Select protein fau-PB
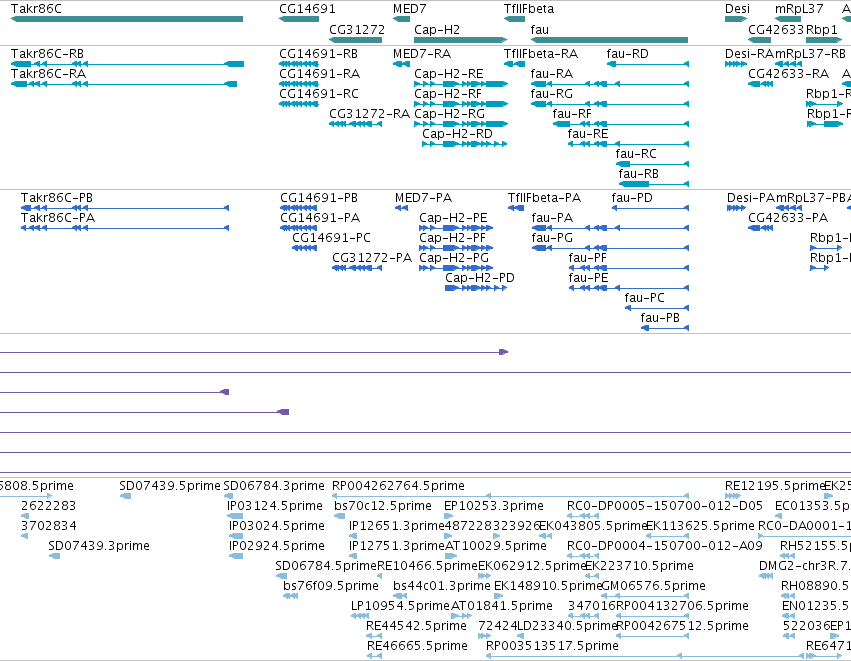The image size is (851, 661). click(x=660, y=318)
